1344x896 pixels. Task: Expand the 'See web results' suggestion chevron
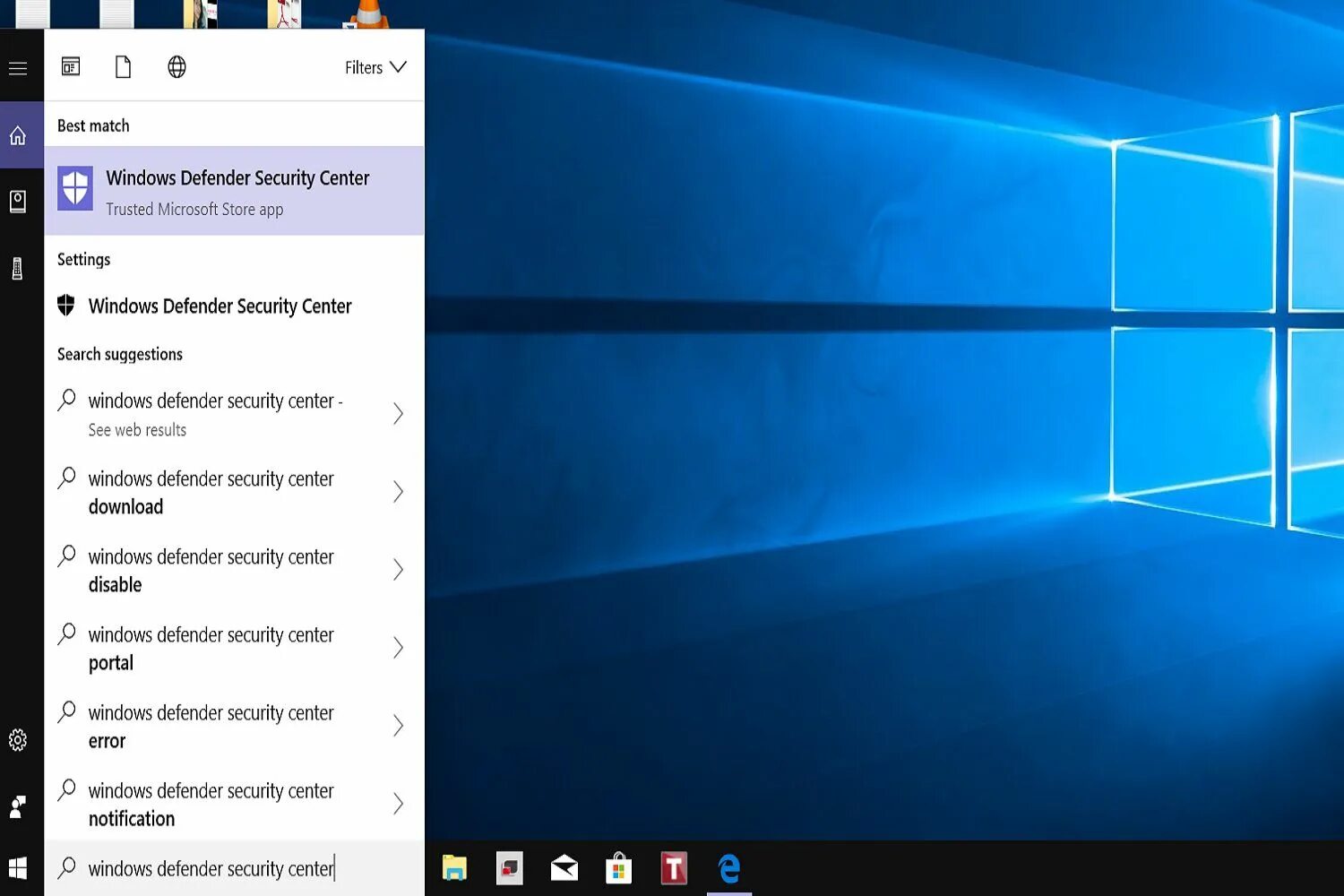pos(398,414)
